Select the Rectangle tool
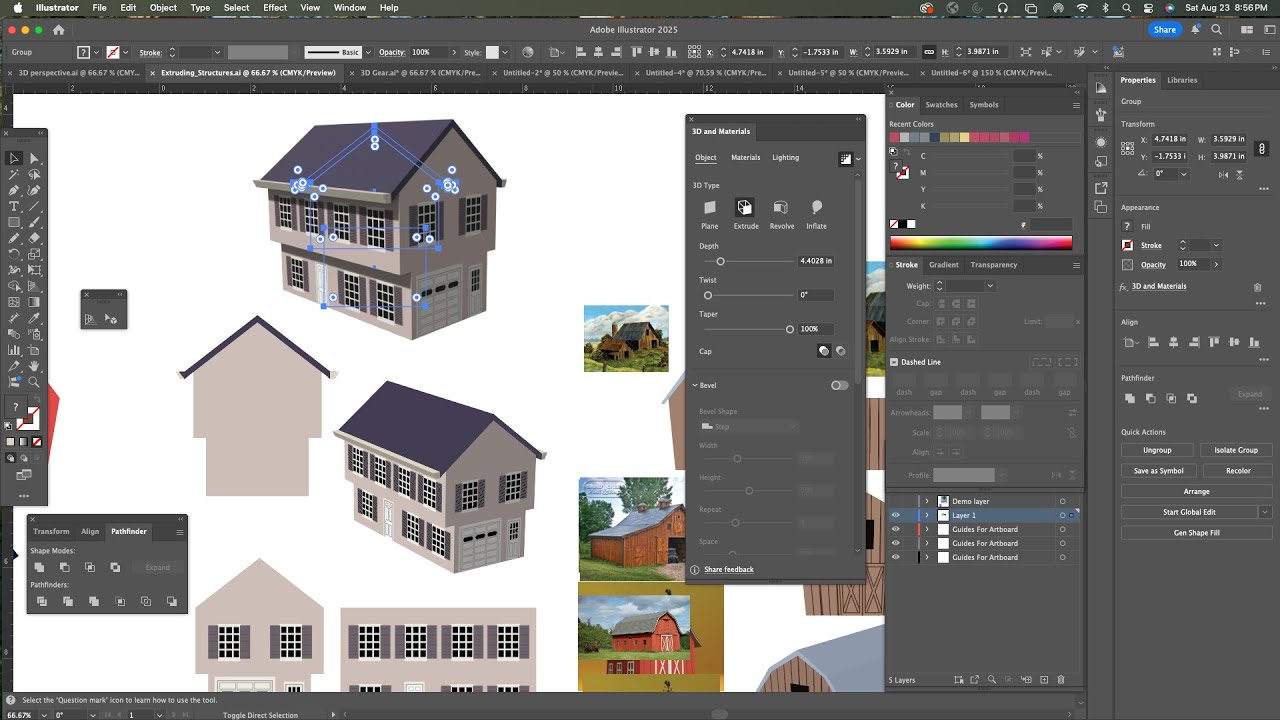 point(14,222)
